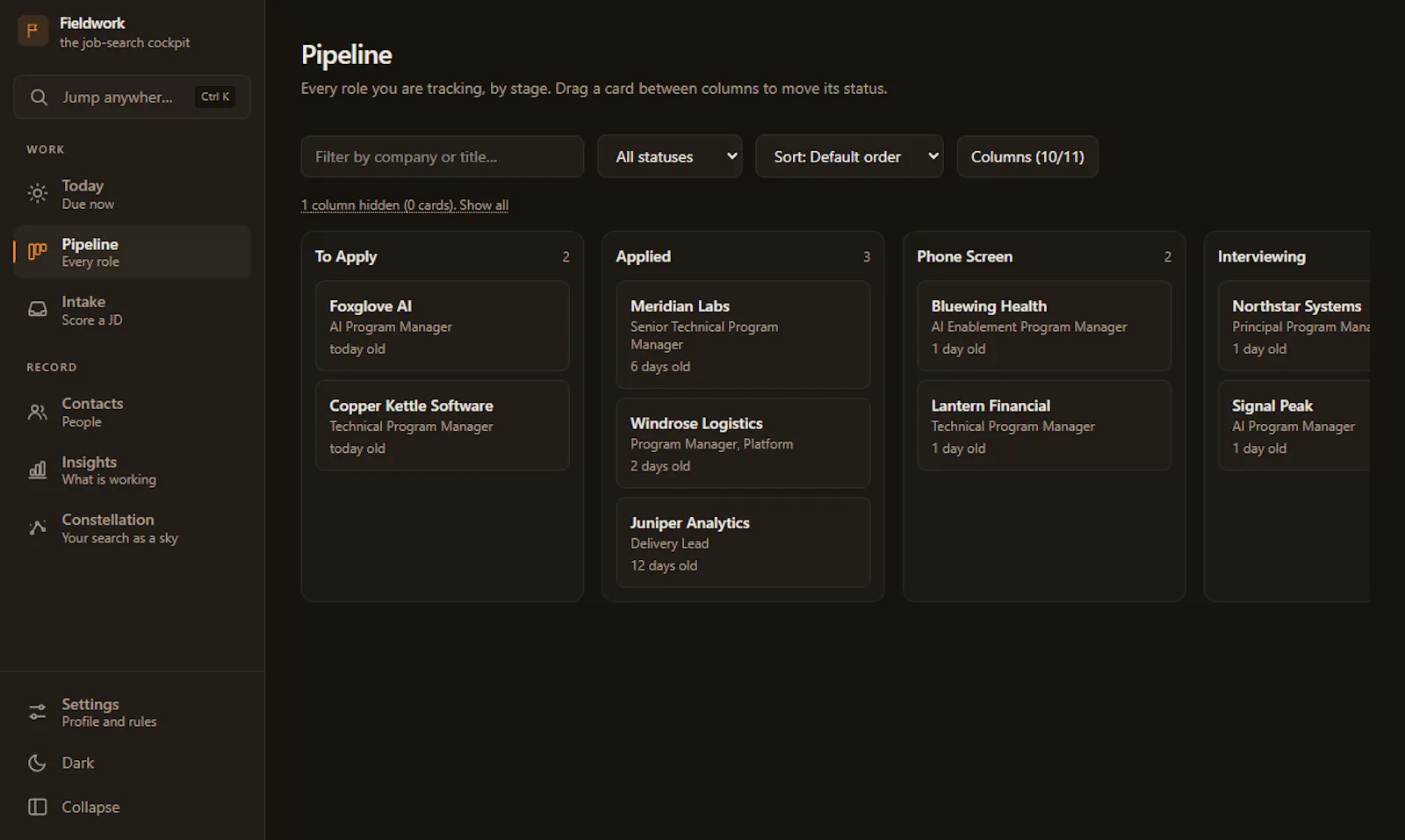
Task: Click the To Apply column count 2
Action: [x=566, y=257]
